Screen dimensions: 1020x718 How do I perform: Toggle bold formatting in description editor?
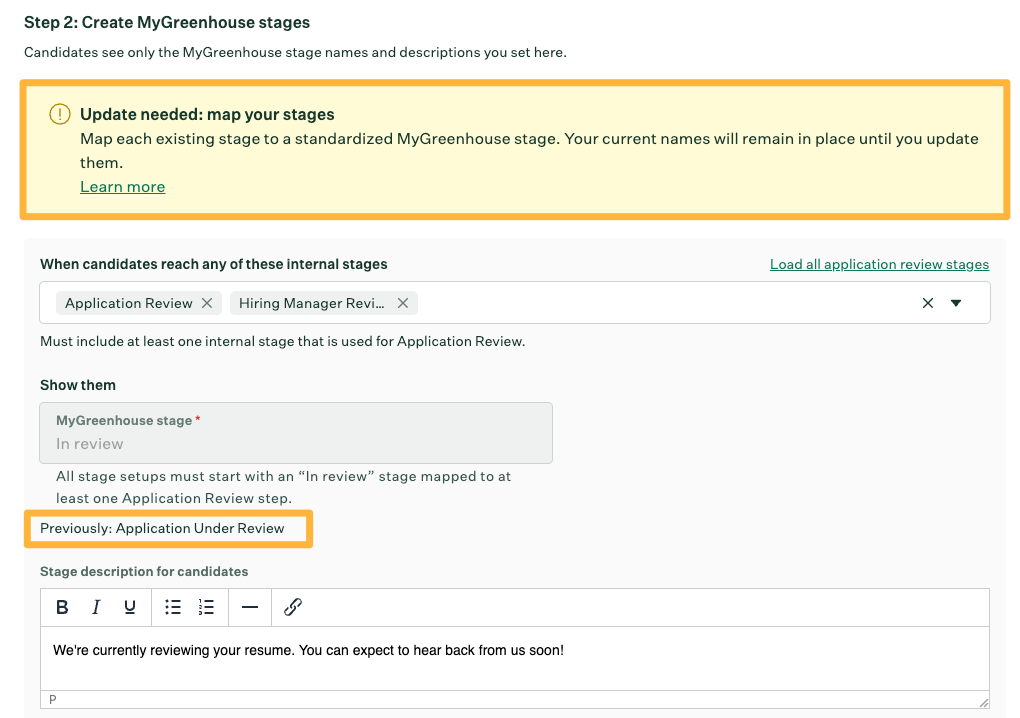[x=62, y=607]
